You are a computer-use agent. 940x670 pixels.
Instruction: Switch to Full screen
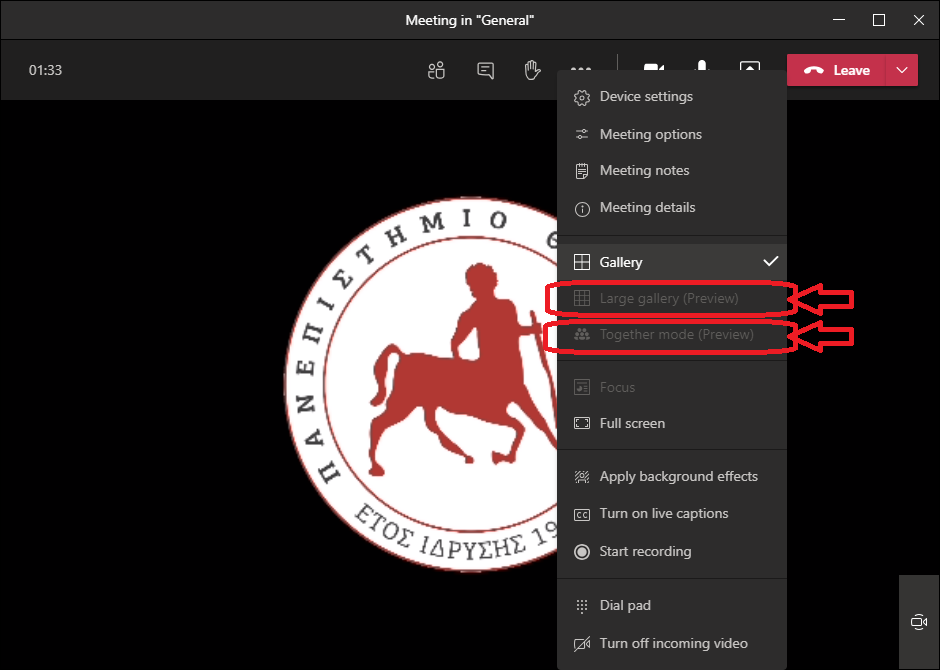[672, 423]
